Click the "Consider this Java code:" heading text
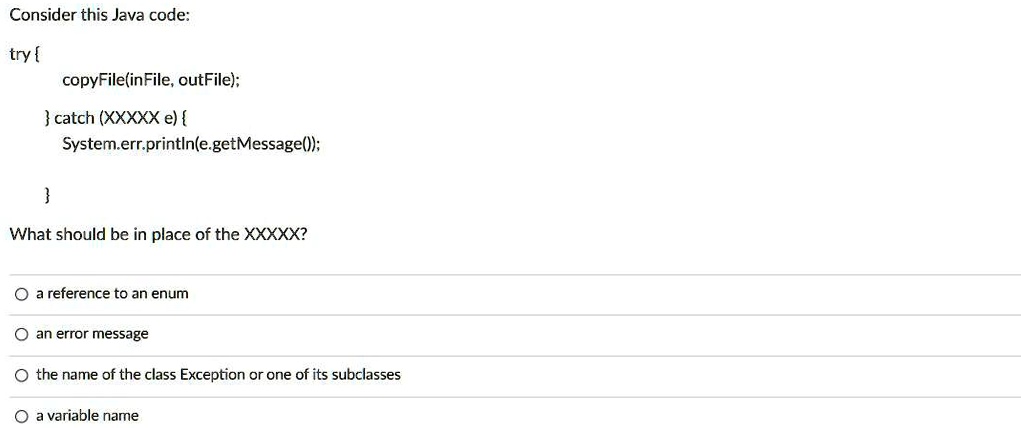 (100, 16)
